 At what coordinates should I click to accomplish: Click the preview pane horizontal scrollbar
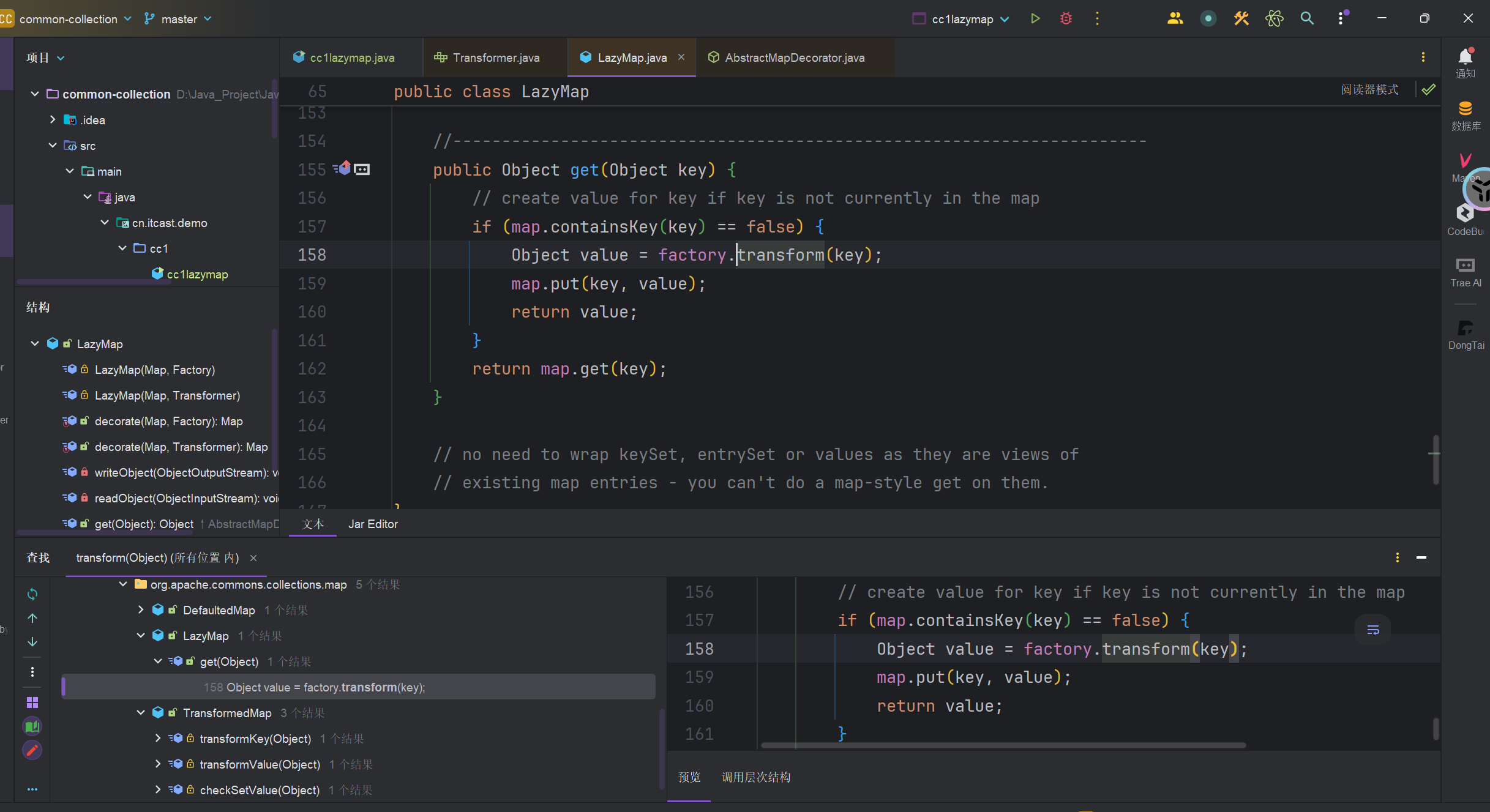click(x=1003, y=745)
